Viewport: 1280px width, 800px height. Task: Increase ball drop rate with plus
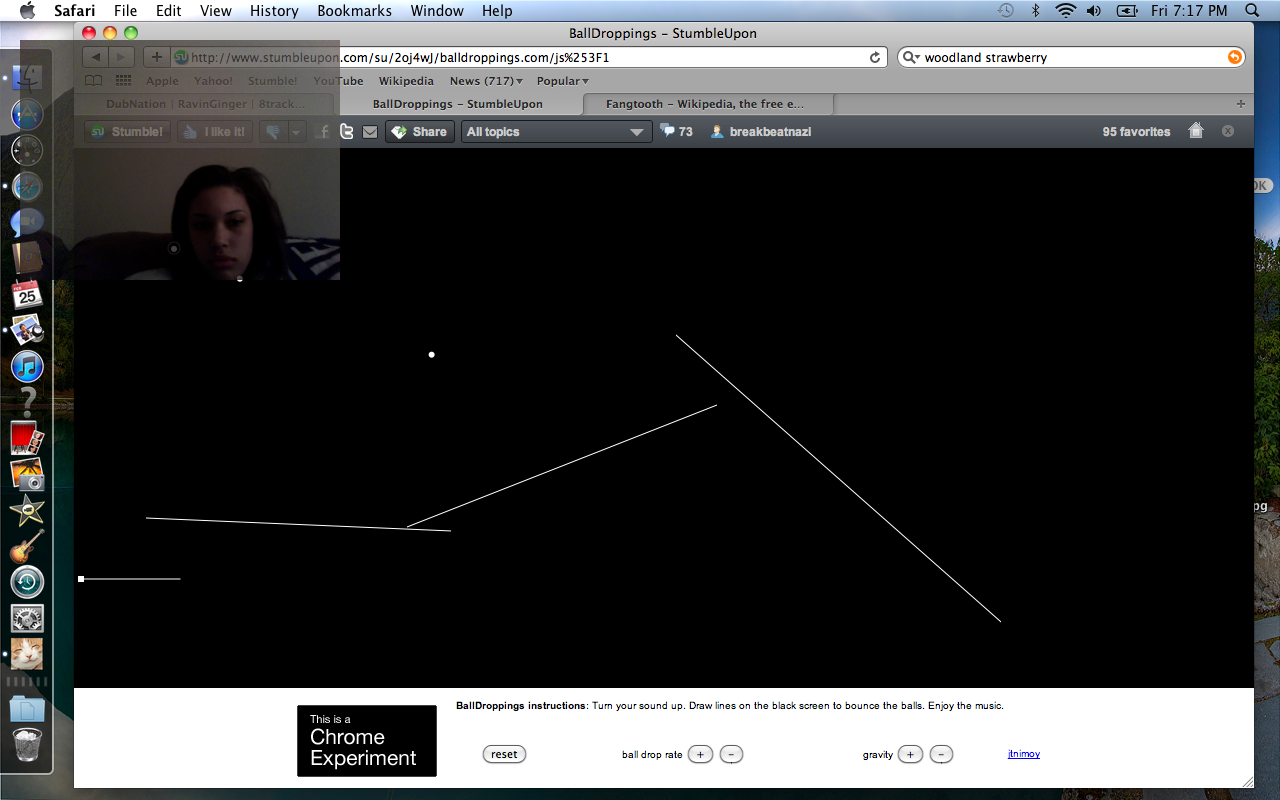pos(700,754)
